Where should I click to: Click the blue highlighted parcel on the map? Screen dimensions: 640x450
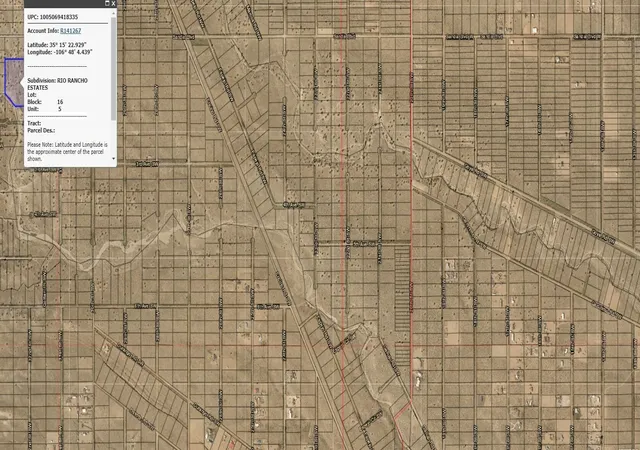(x=13, y=82)
